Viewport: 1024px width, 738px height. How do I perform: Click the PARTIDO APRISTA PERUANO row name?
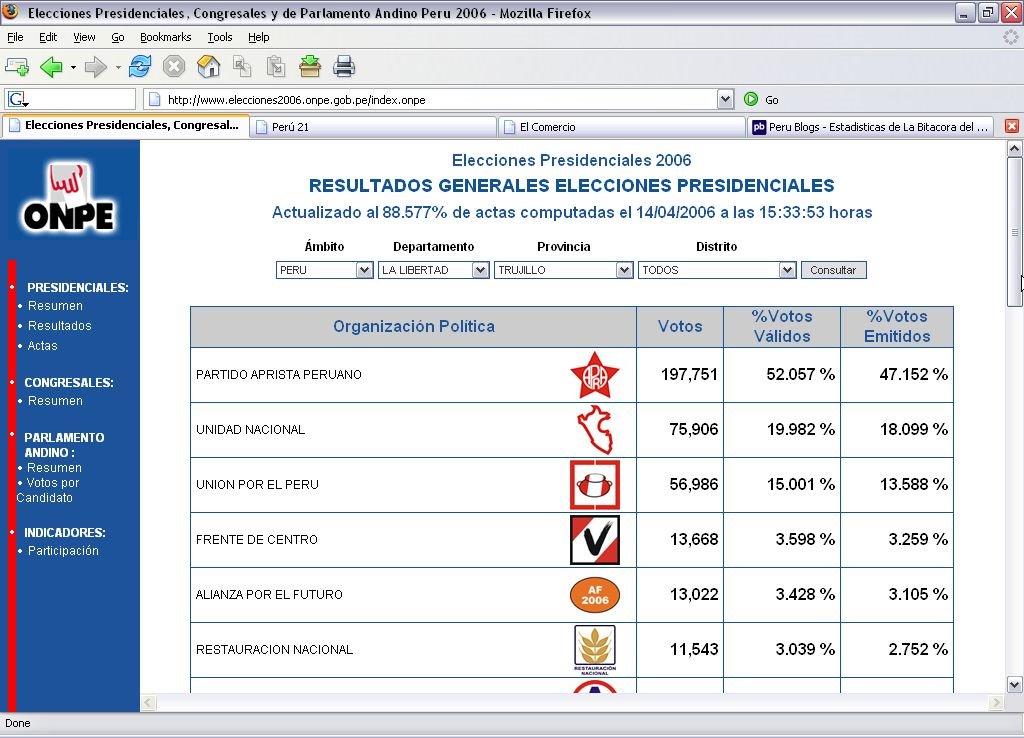click(x=278, y=375)
